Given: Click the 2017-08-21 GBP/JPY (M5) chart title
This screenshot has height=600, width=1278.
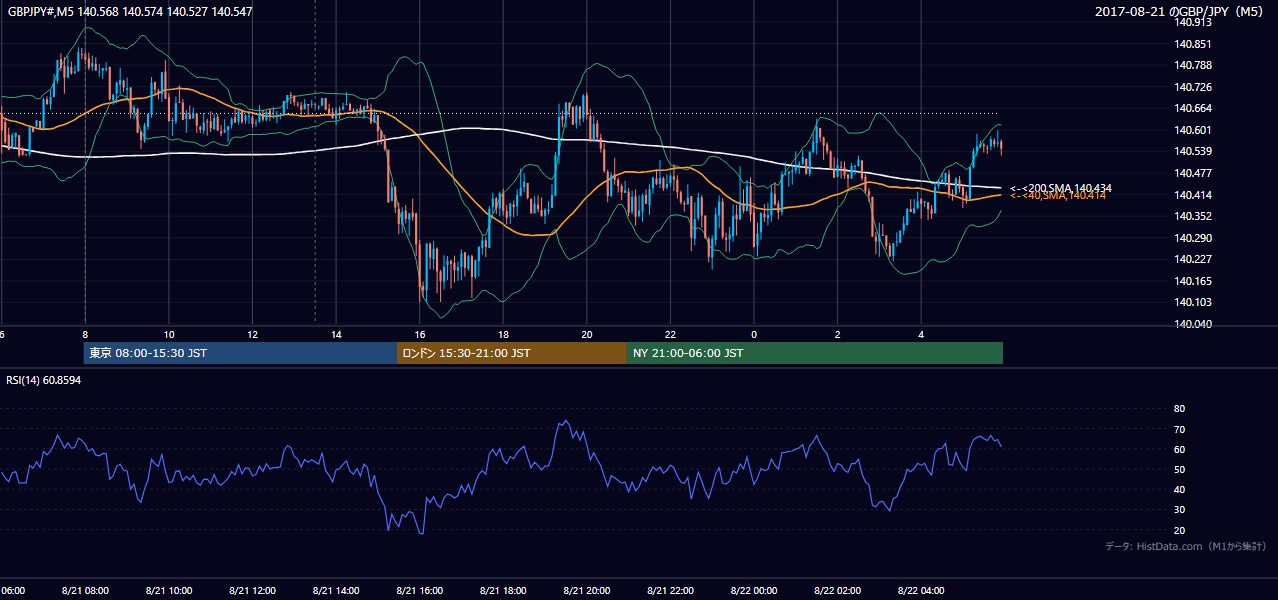Looking at the screenshot, I should (1180, 12).
